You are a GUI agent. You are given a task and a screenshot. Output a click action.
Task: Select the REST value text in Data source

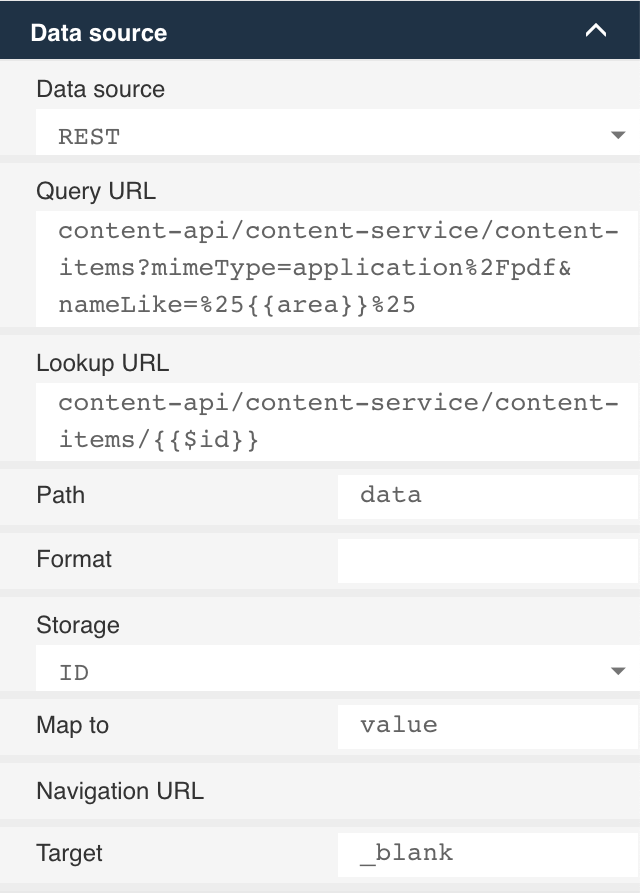(x=88, y=135)
